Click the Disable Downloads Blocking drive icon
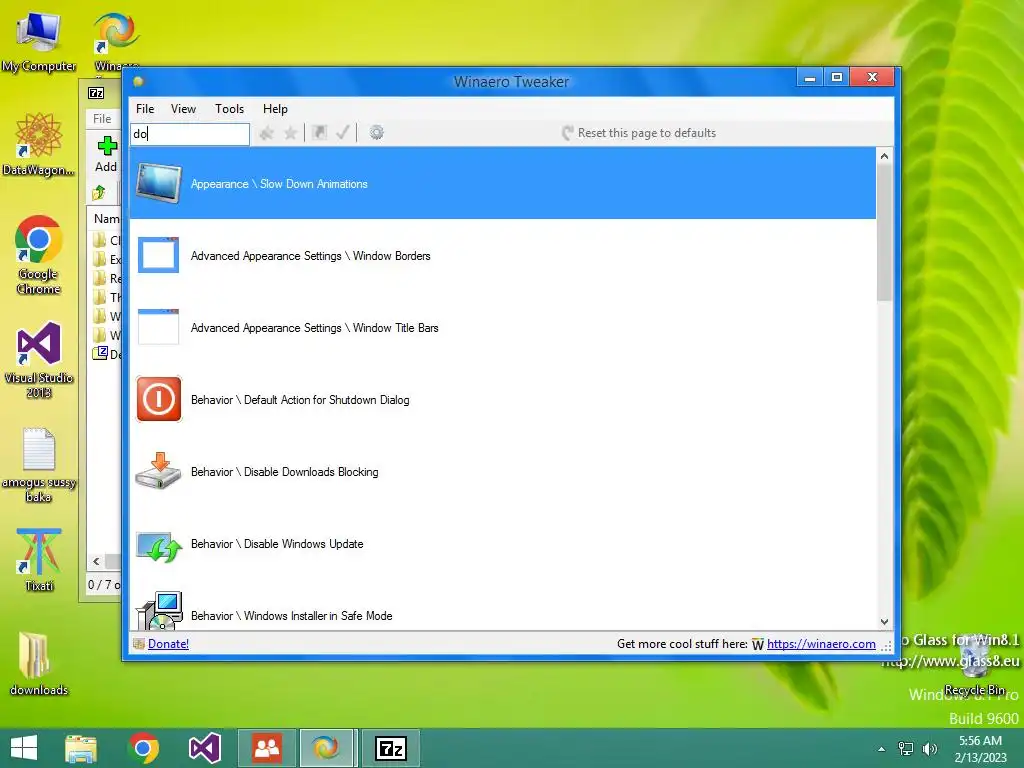Image resolution: width=1024 pixels, height=768 pixels. [159, 471]
